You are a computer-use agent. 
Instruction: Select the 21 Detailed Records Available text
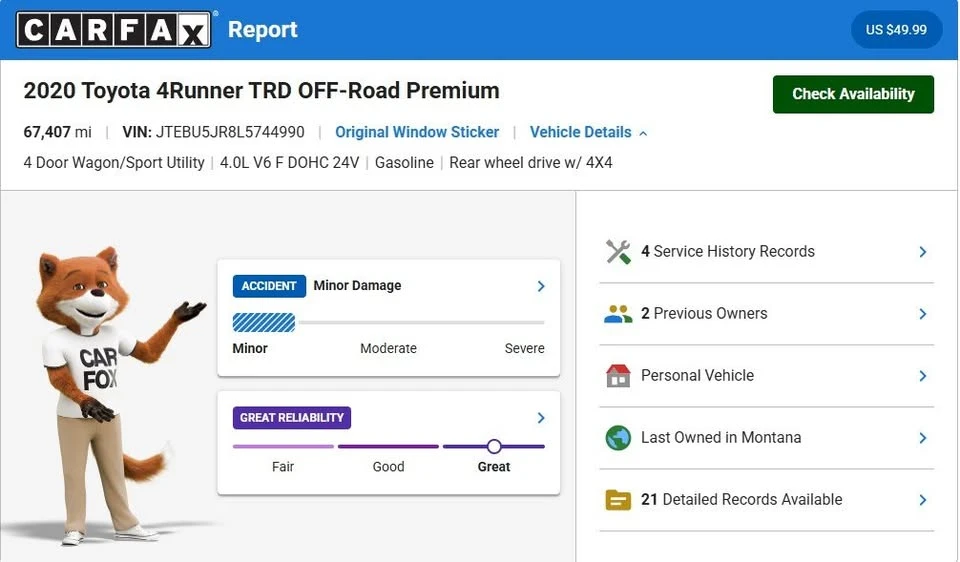[741, 500]
